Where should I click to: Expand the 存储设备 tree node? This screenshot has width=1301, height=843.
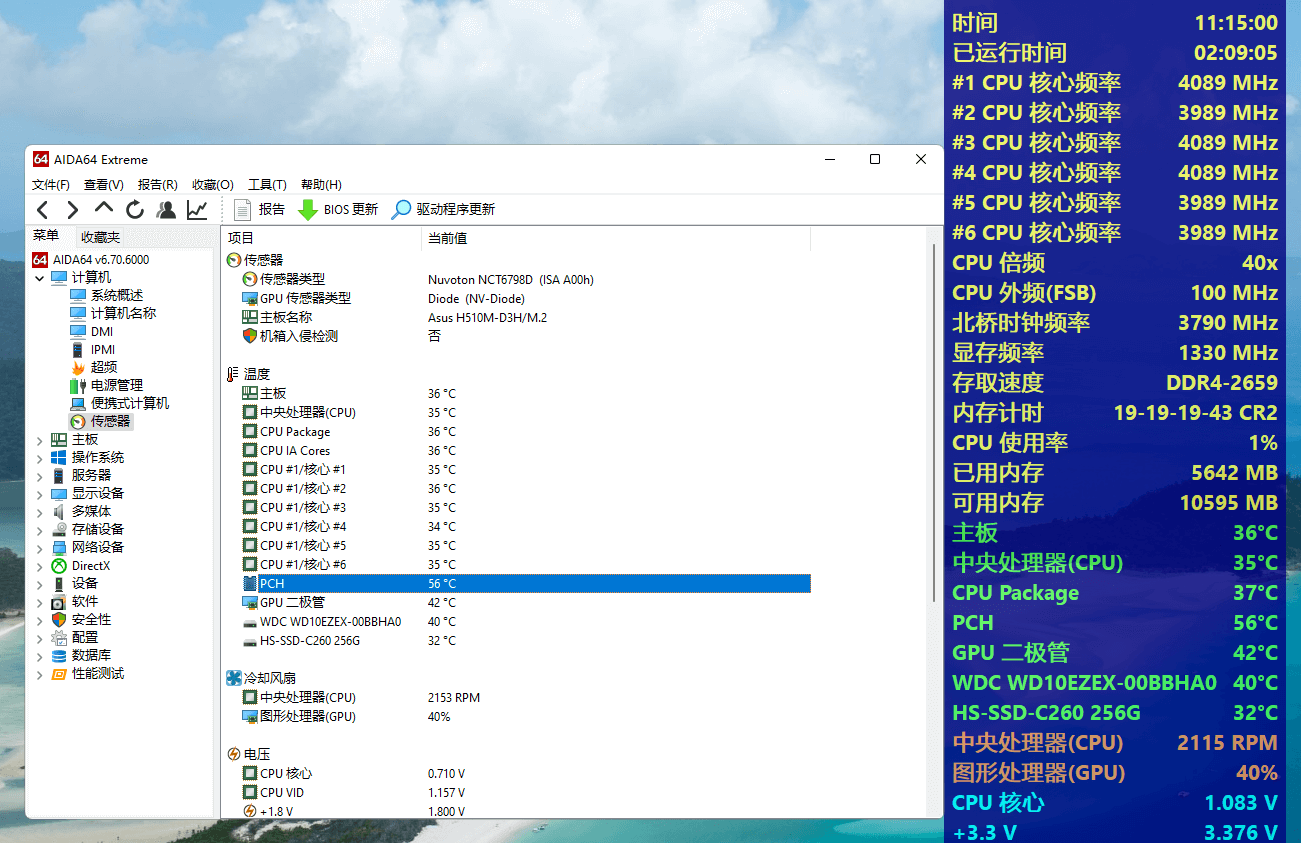point(40,530)
